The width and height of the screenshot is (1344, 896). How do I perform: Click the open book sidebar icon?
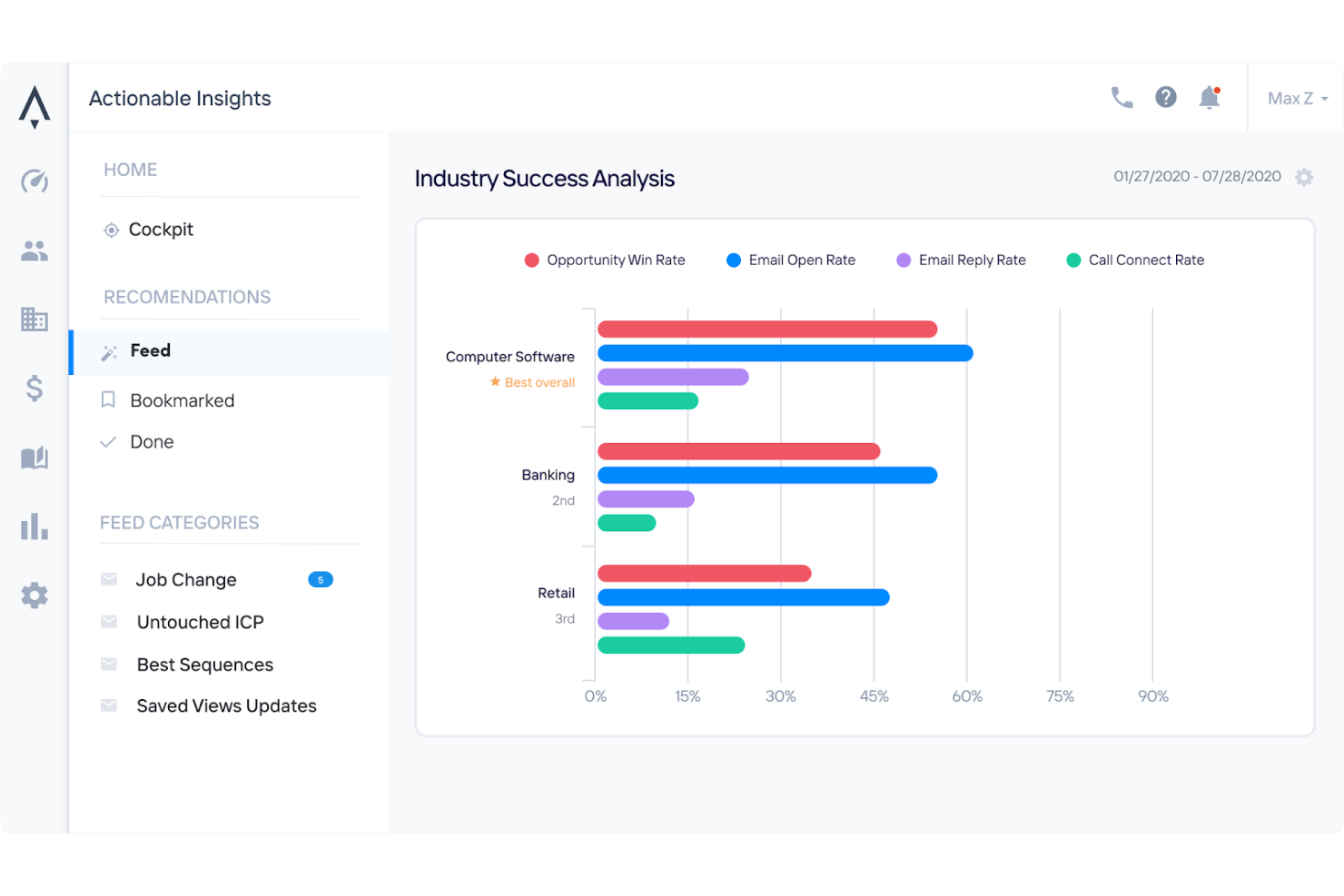(x=35, y=458)
